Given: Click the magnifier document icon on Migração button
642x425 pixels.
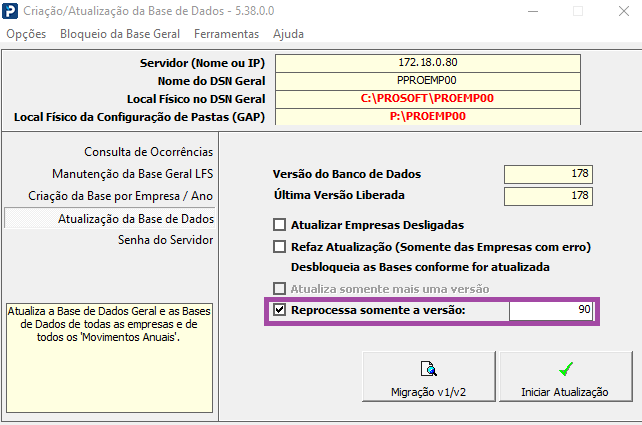Looking at the screenshot, I should pos(429,368).
